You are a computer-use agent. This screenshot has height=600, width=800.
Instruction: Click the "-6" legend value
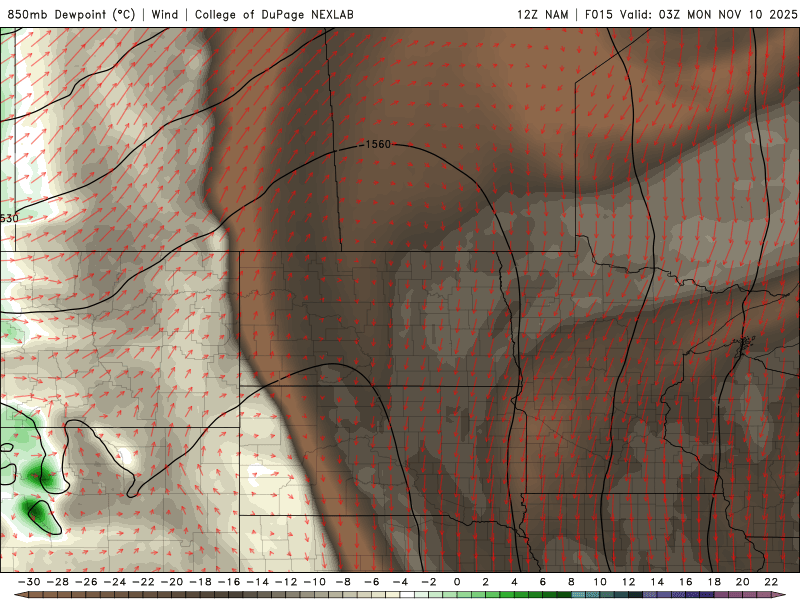[371, 582]
